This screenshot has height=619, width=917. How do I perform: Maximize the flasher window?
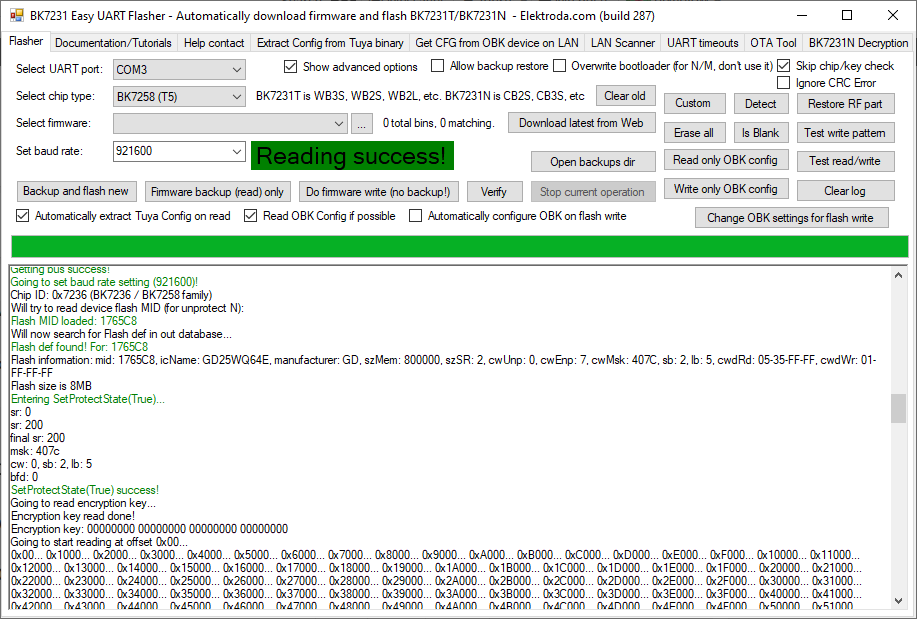[847, 16]
